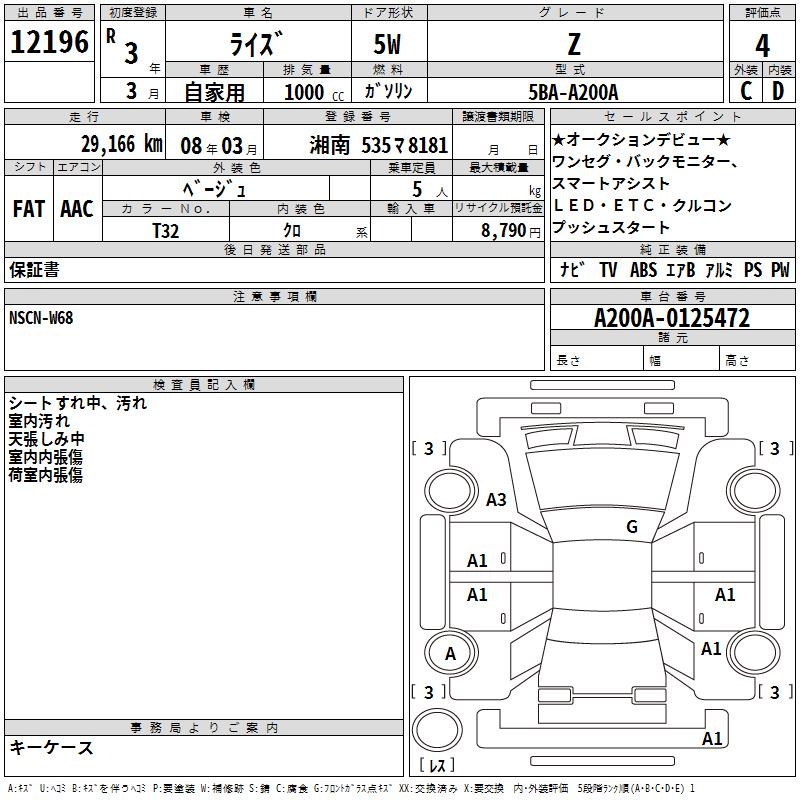Image resolution: width=800 pixels, height=800 pixels.
Task: Click the office notice キーケース
Action: [51, 747]
